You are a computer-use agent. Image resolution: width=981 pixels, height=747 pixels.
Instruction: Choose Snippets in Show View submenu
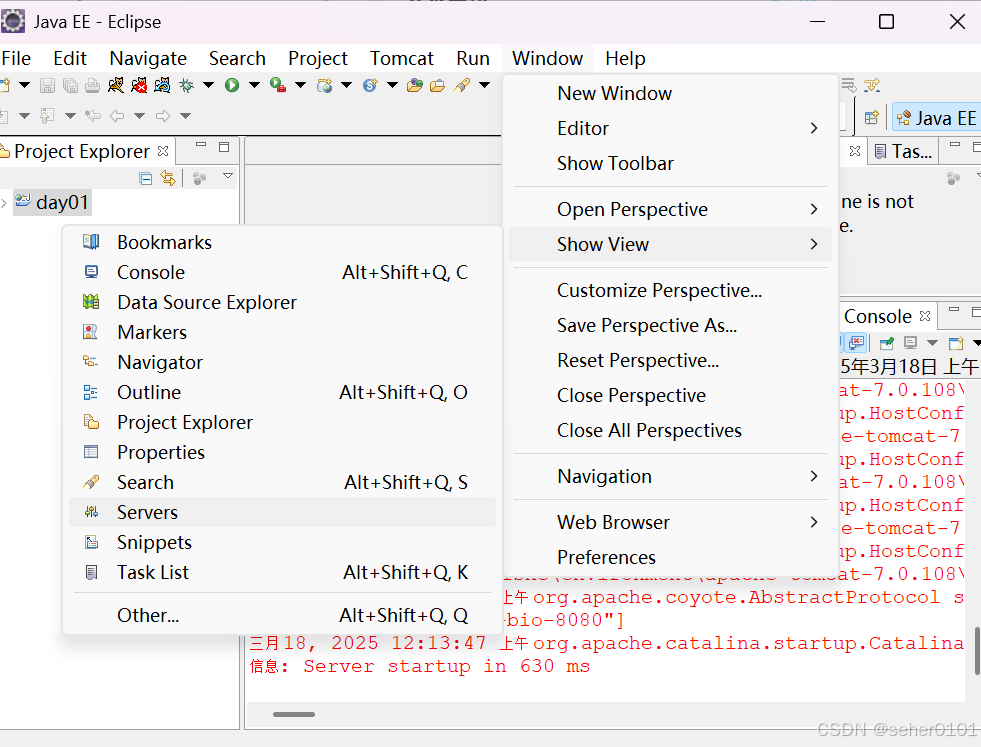point(282,542)
